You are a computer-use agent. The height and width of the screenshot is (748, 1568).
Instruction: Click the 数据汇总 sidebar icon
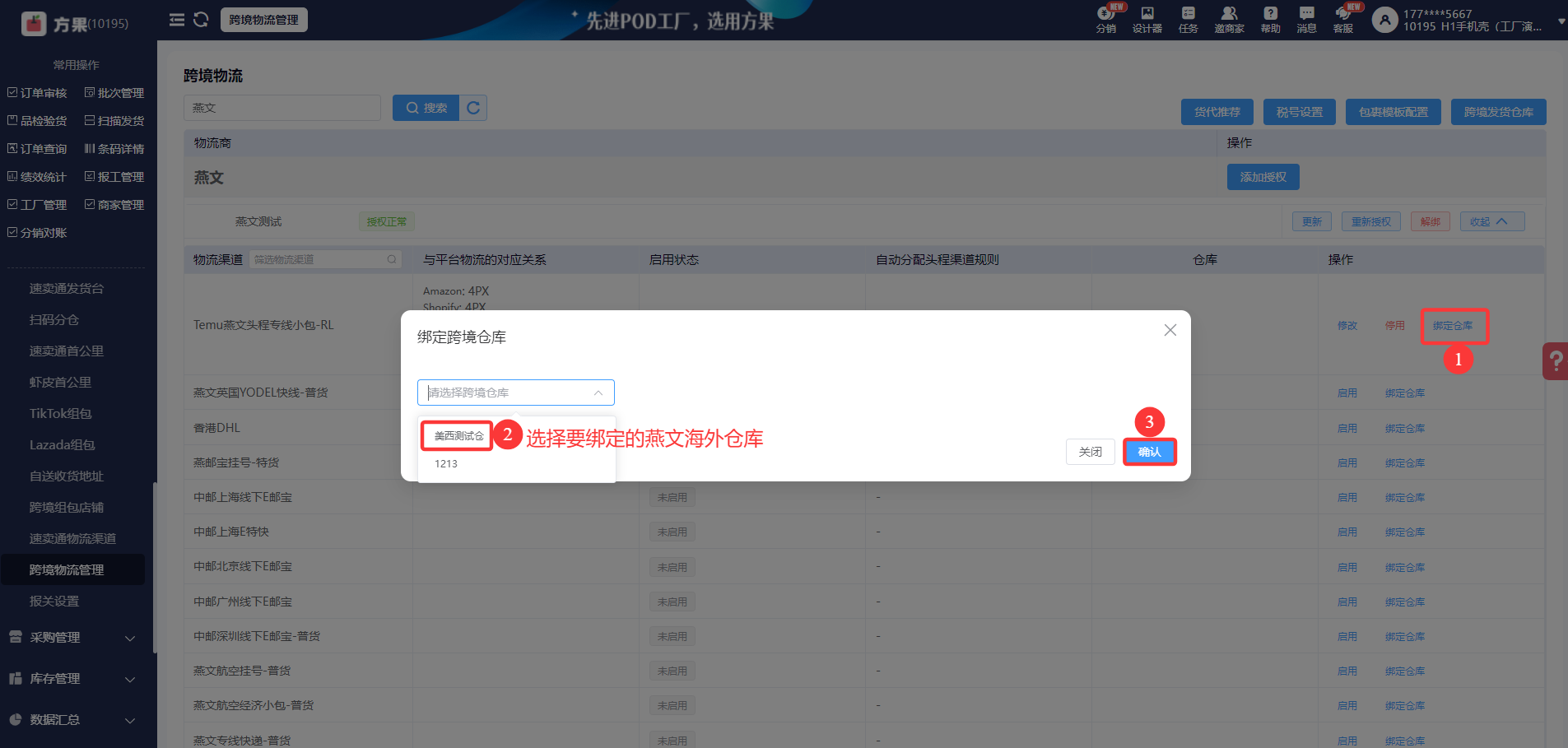(x=15, y=719)
